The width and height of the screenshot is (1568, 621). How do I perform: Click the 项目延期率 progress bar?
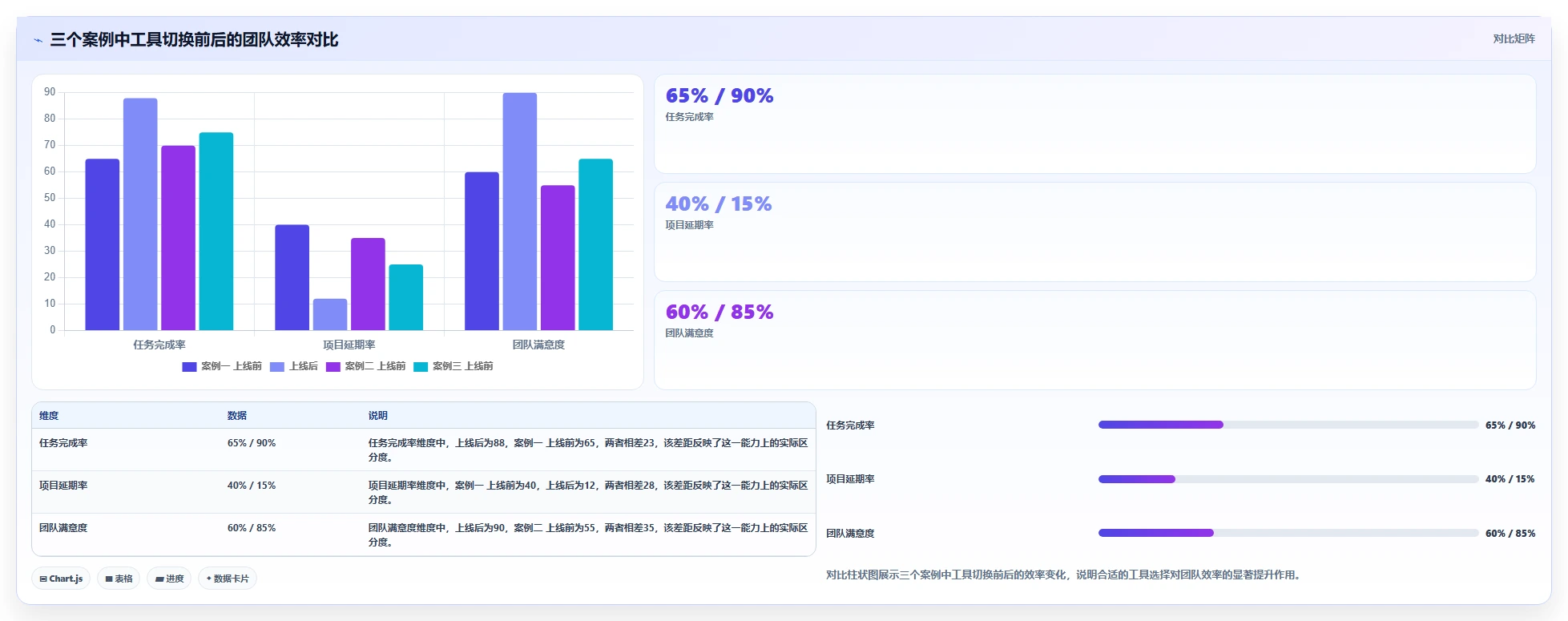[1288, 479]
